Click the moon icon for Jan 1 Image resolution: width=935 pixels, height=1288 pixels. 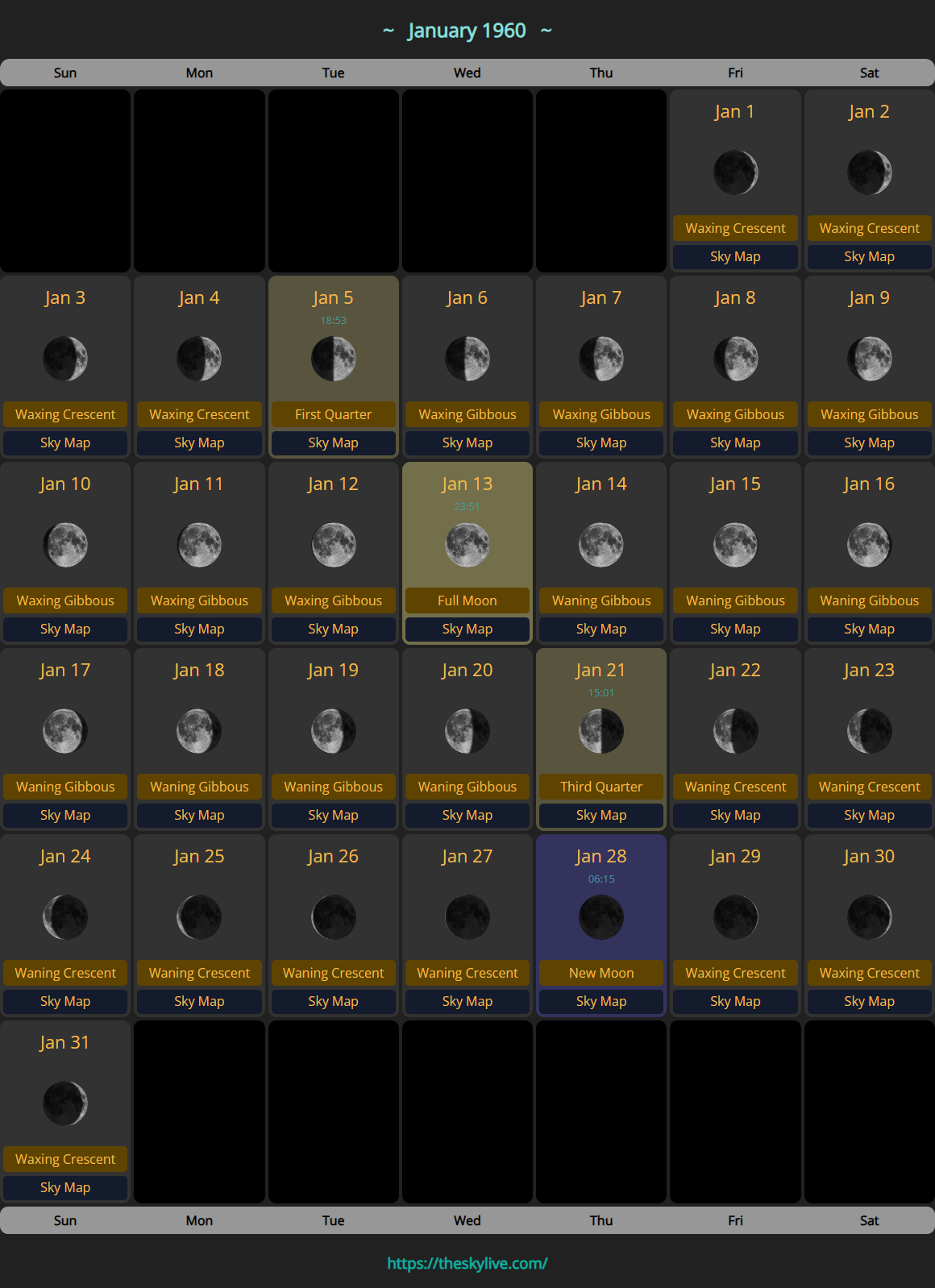click(x=735, y=172)
